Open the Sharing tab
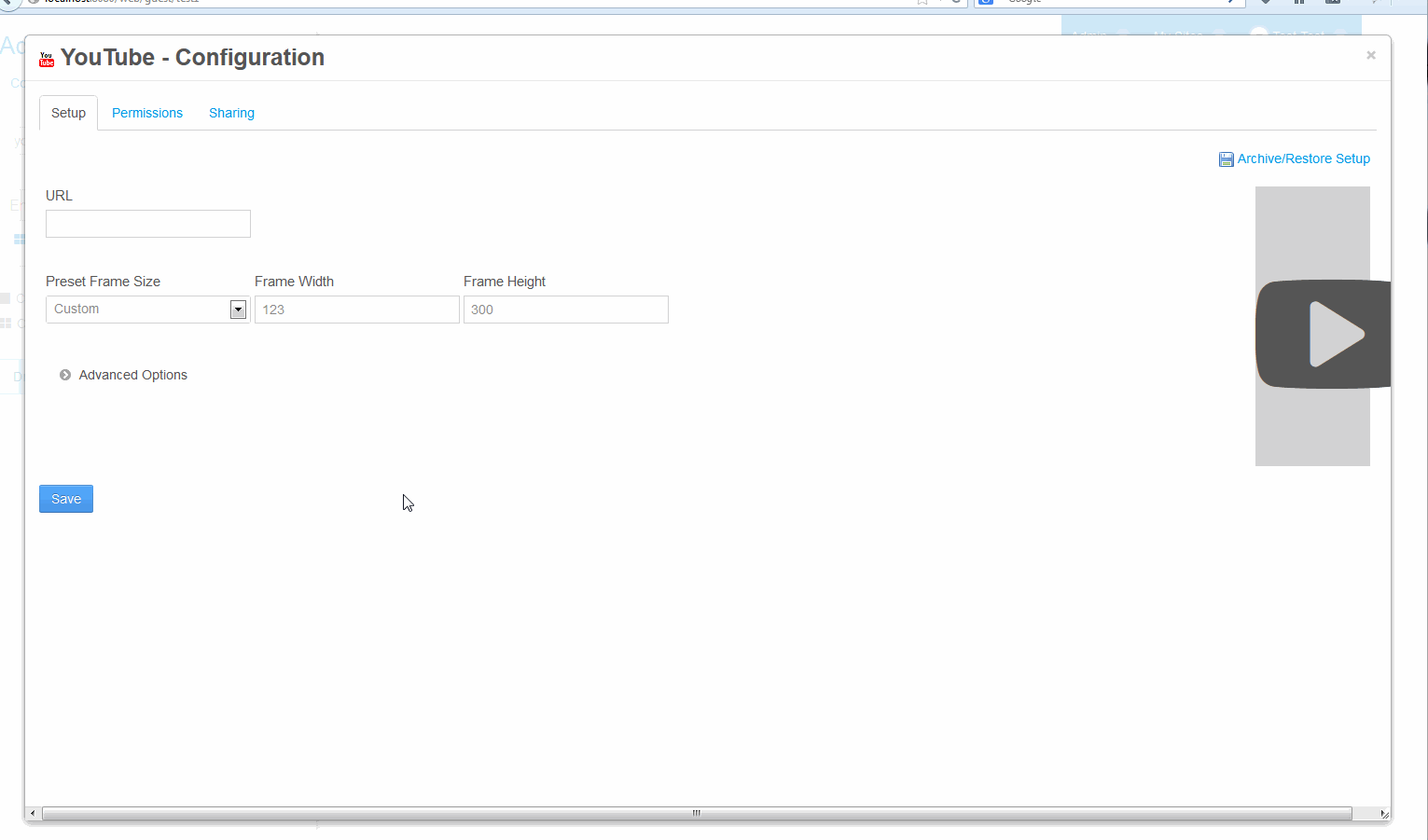The height and width of the screenshot is (840, 1428). (231, 113)
